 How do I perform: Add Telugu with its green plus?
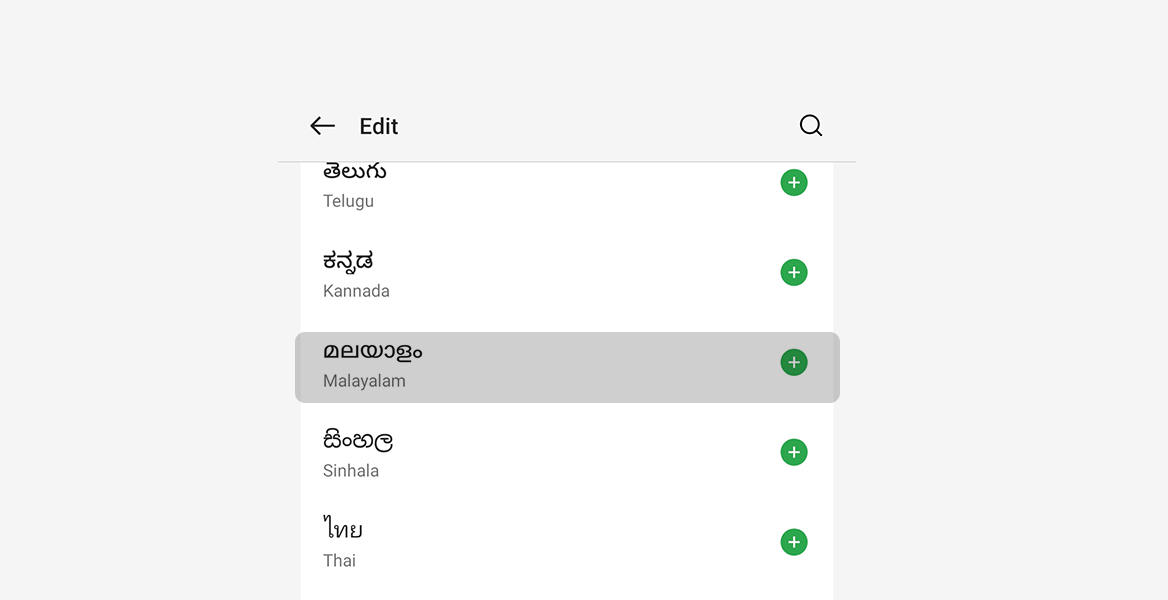pos(794,183)
